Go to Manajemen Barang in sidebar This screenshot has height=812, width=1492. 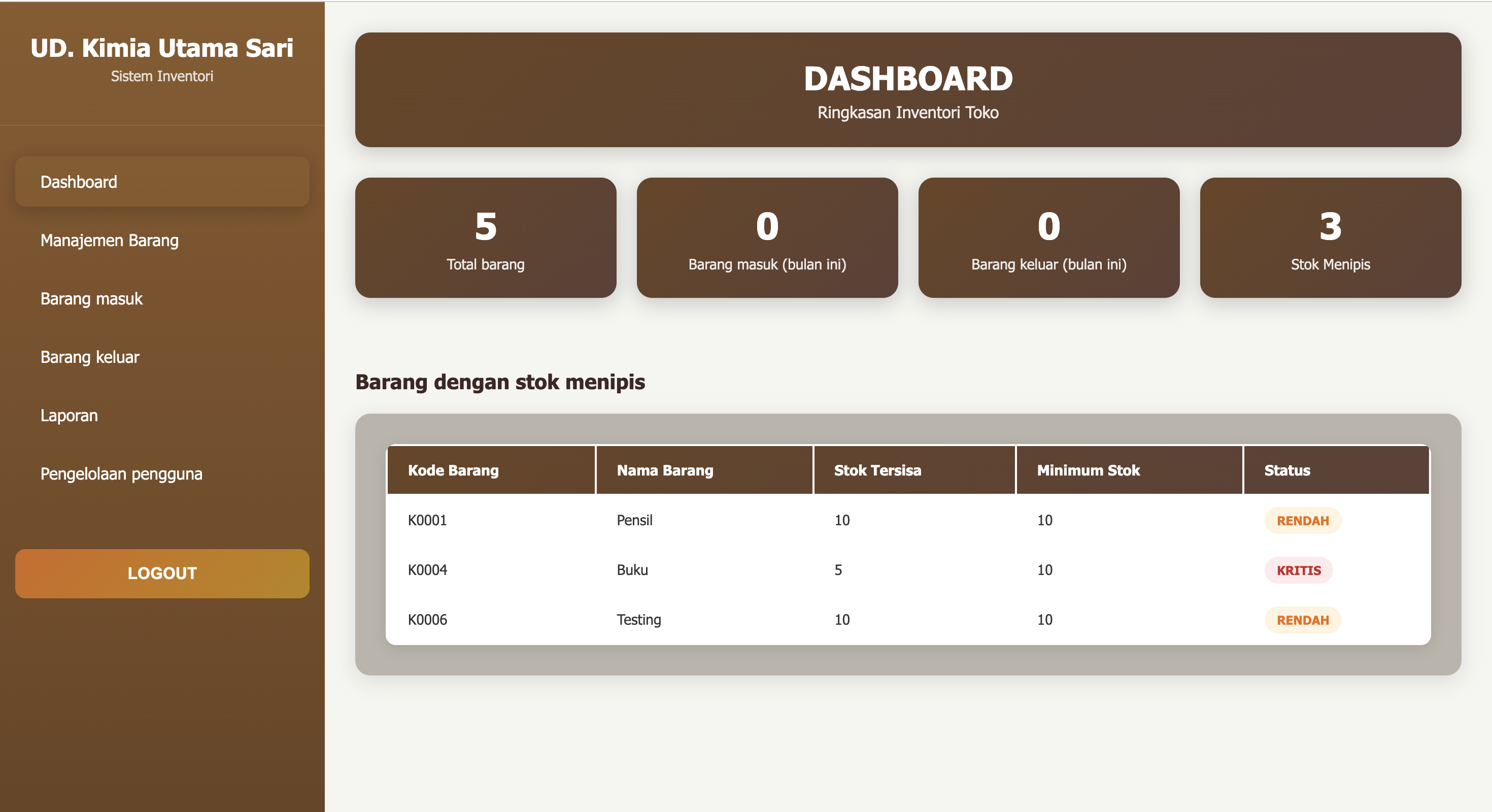pyautogui.click(x=110, y=241)
